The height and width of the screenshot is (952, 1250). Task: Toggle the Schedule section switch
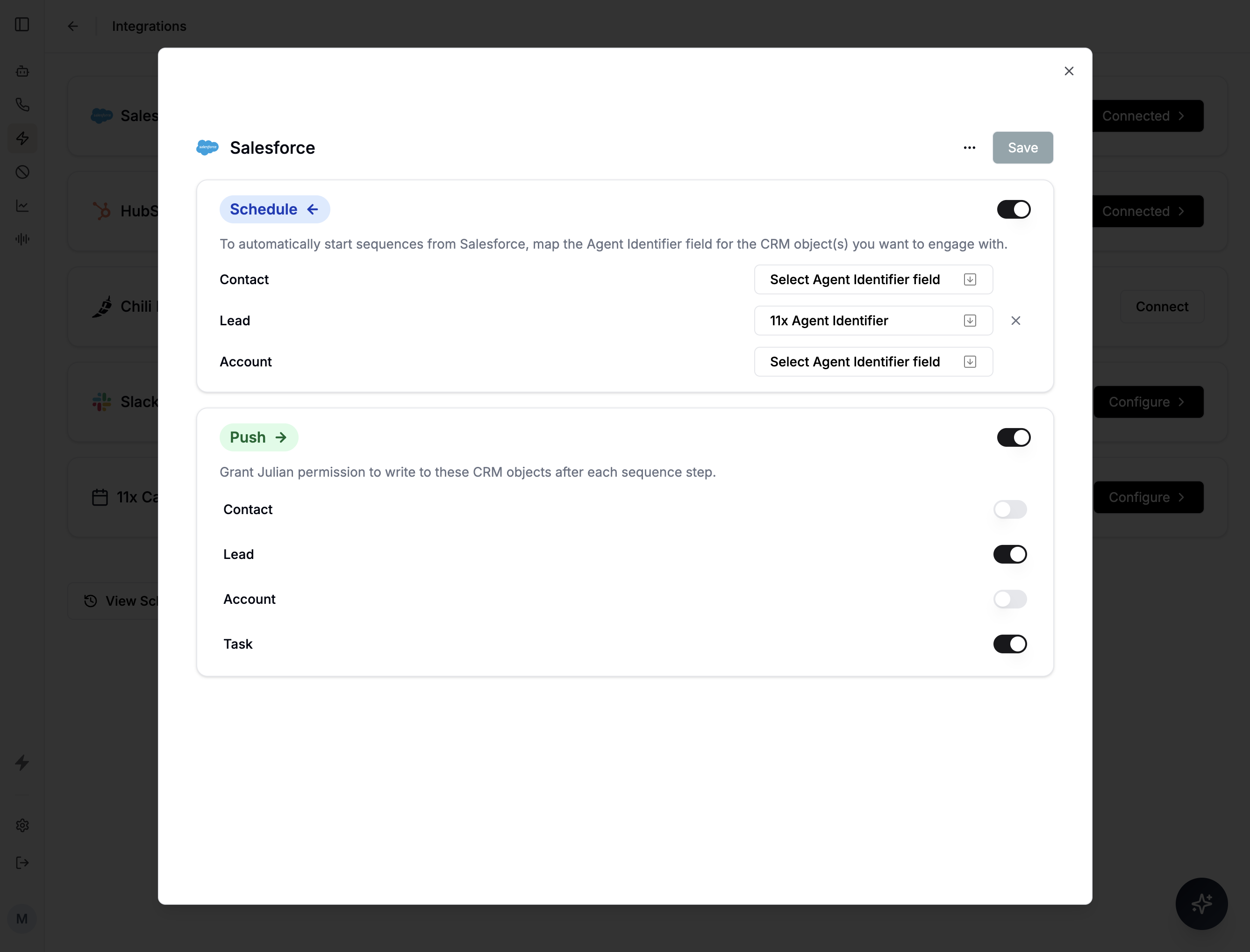coord(1014,210)
